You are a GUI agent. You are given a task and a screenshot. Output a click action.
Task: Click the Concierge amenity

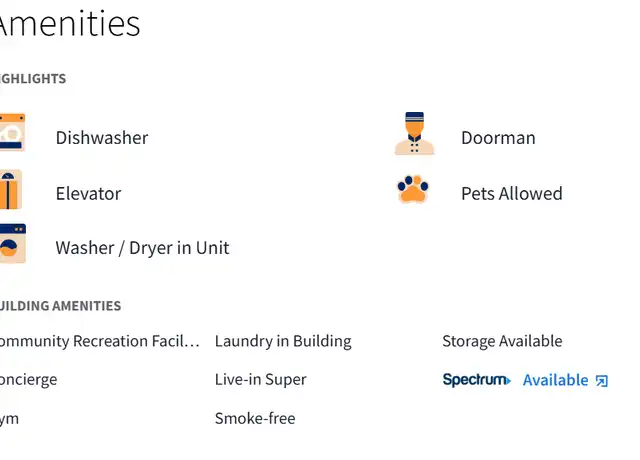click(29, 380)
